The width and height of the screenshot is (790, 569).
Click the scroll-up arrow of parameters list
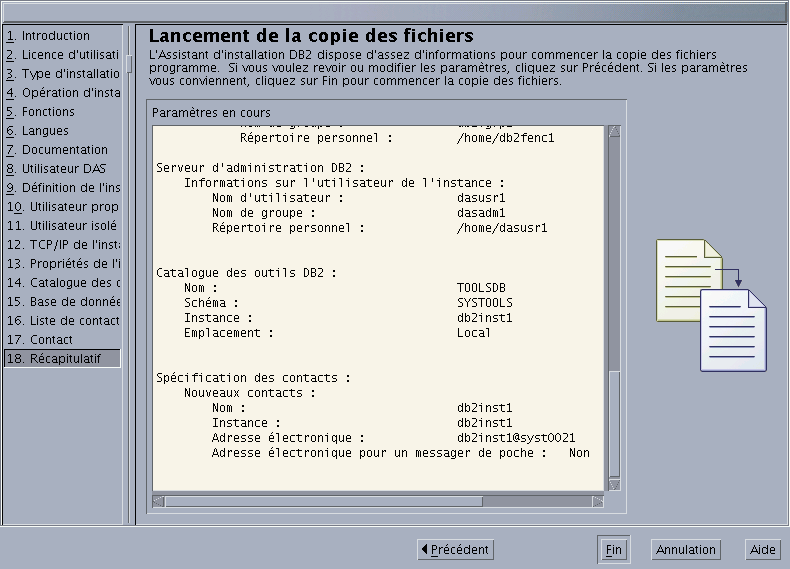click(x=614, y=132)
